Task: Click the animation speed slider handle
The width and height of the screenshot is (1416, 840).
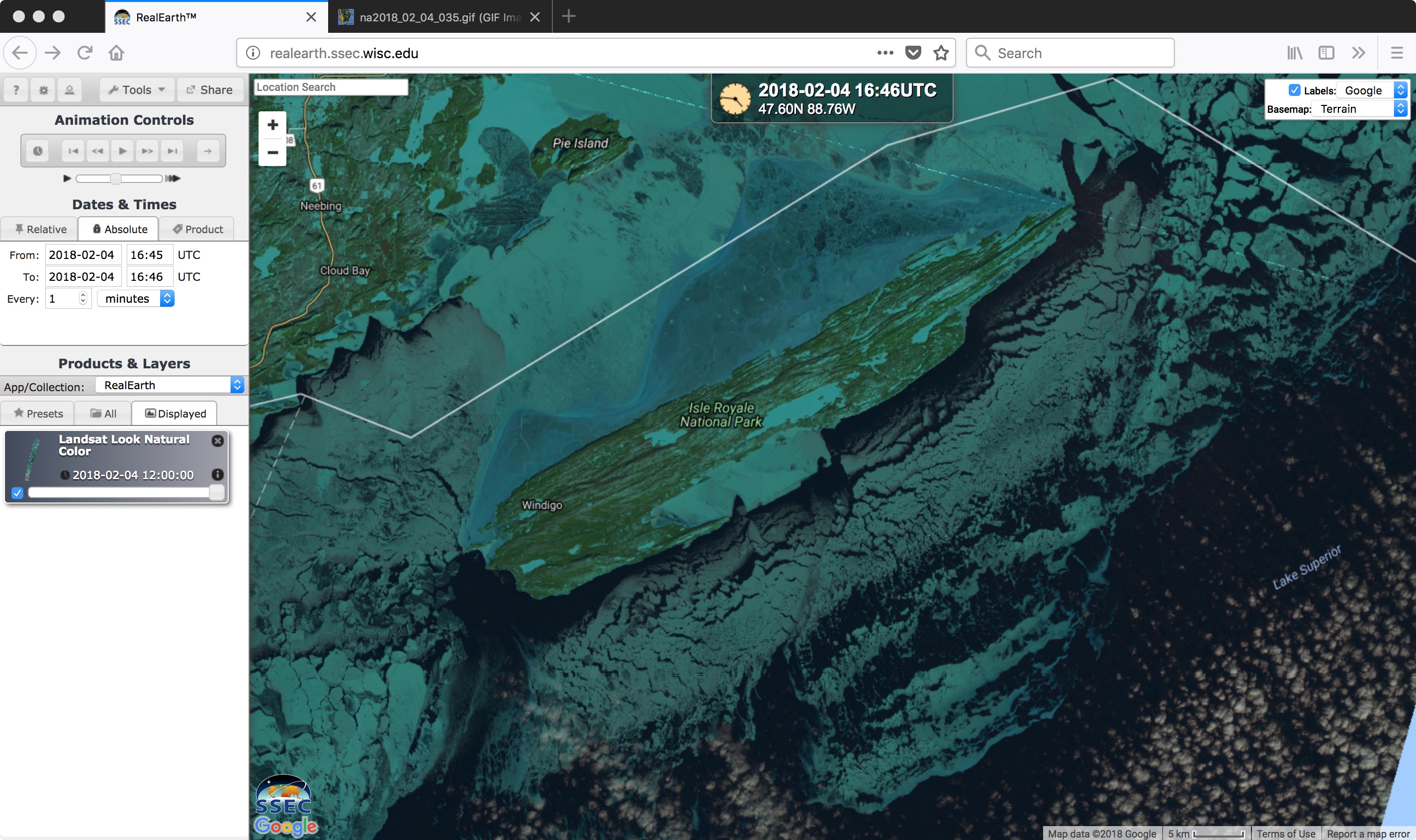Action: click(115, 178)
